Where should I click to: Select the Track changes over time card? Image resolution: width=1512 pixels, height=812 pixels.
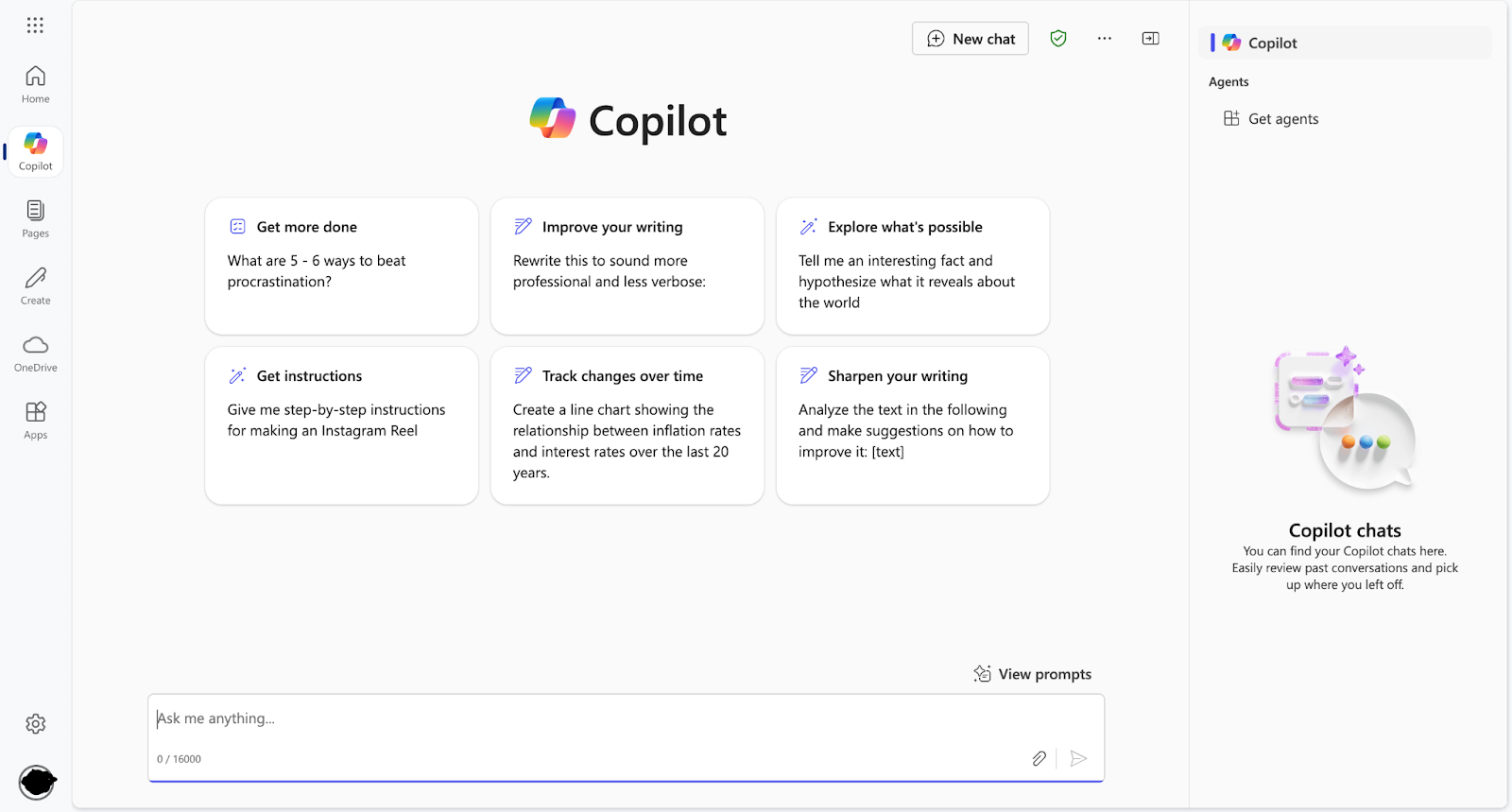(x=627, y=425)
